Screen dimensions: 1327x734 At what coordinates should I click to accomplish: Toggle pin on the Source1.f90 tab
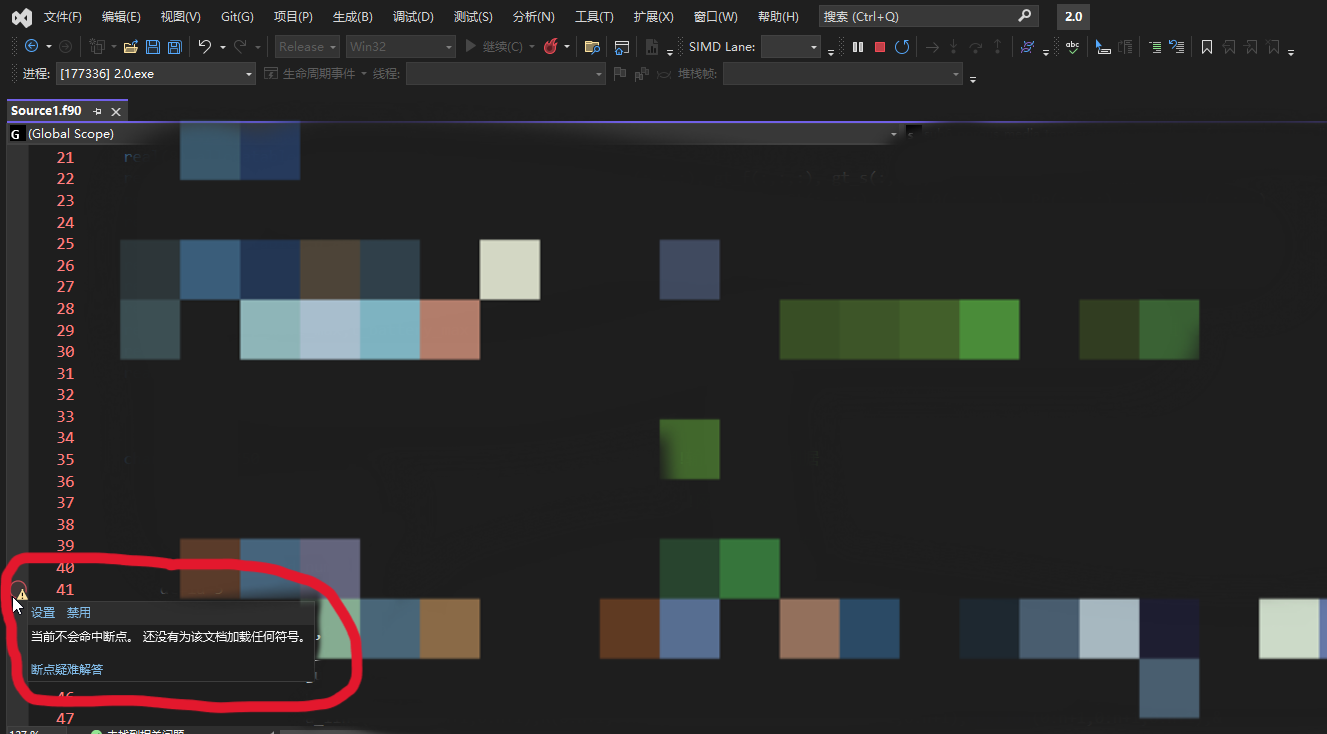[x=98, y=111]
